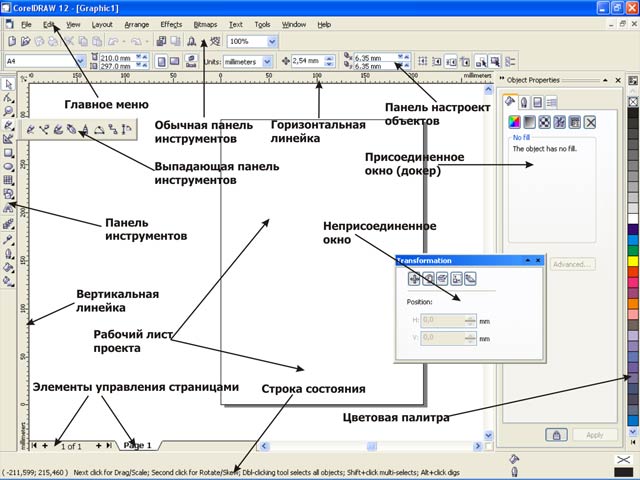Viewport: 640px width, 480px height.
Task: Toggle Snap to Guidelines button
Action: click(x=437, y=62)
